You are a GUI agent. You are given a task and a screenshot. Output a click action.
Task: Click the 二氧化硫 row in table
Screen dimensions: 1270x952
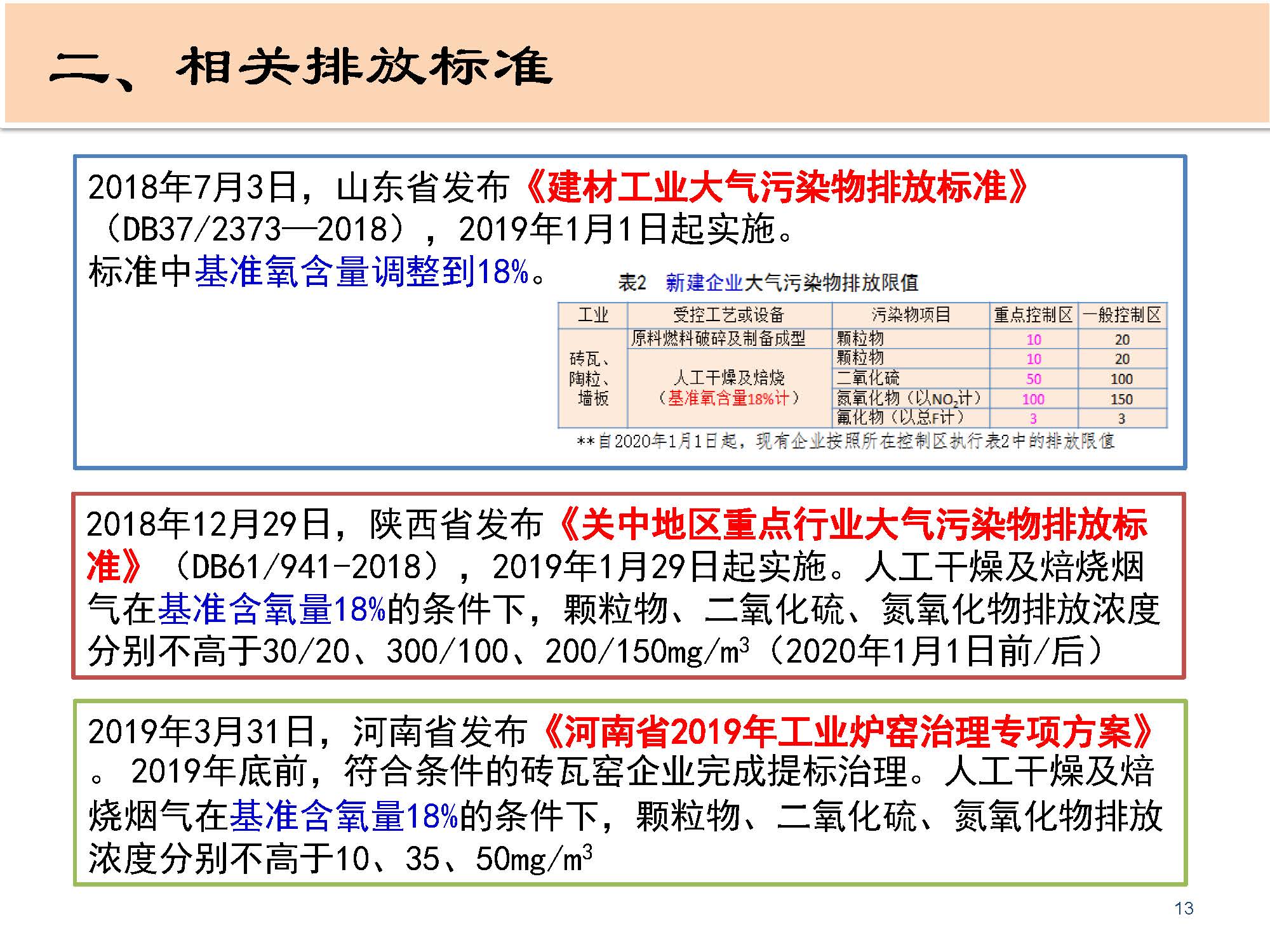pos(868,379)
